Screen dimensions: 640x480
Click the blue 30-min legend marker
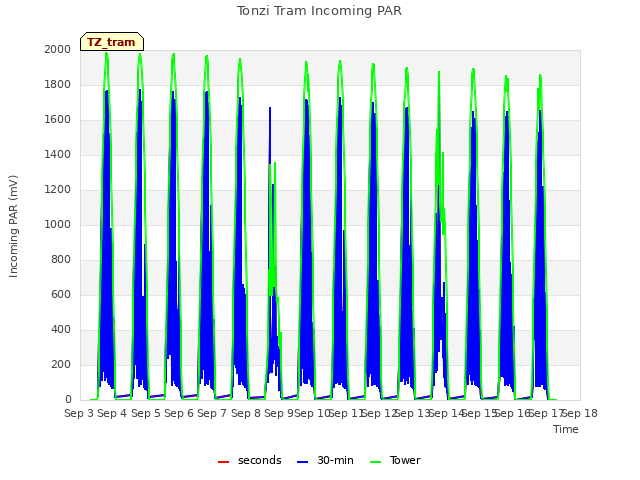302,462
